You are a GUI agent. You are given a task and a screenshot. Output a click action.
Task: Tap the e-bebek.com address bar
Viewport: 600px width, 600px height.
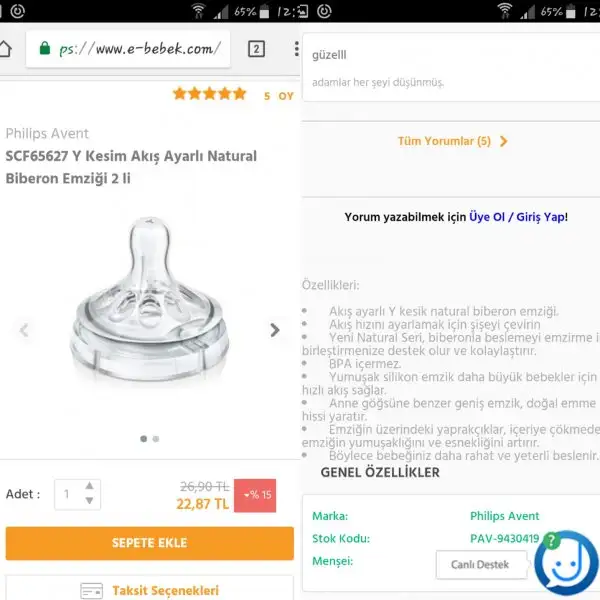[x=128, y=49]
